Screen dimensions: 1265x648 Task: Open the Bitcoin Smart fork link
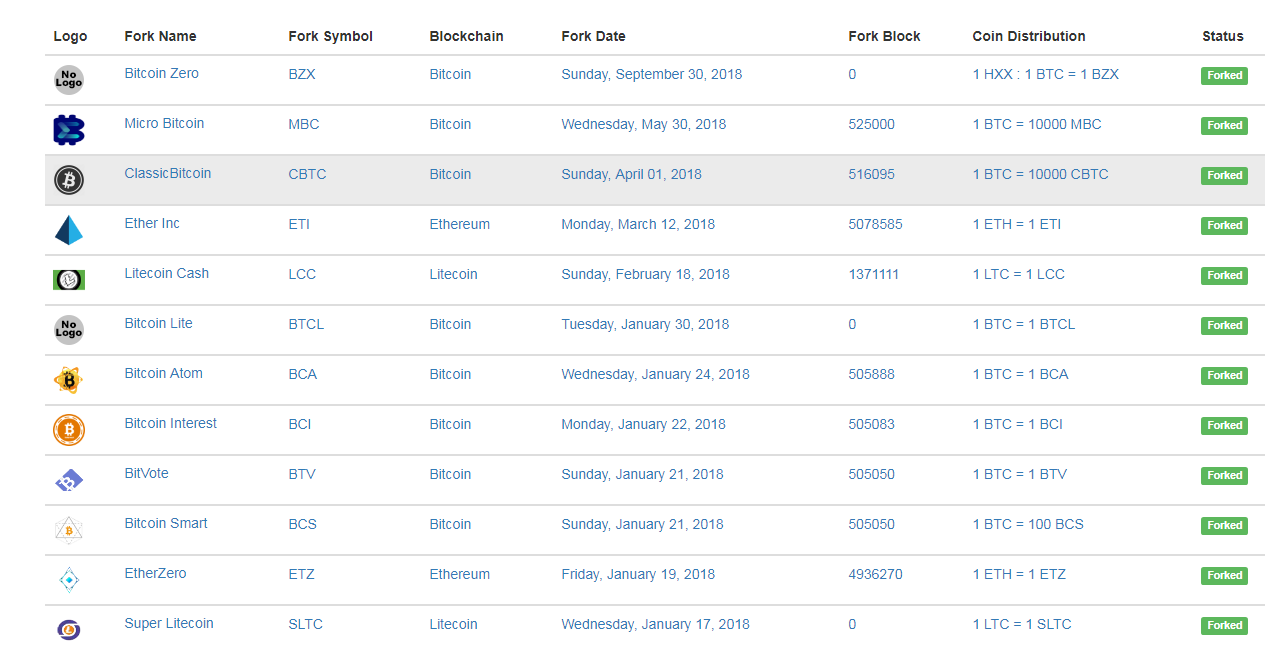coord(166,523)
